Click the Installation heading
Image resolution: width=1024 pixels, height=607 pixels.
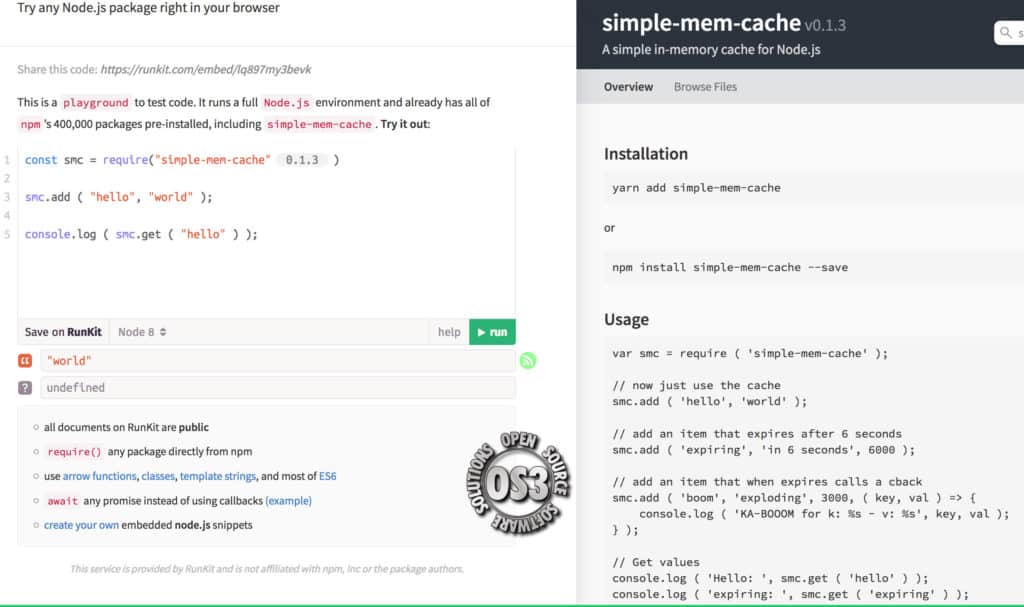645,154
